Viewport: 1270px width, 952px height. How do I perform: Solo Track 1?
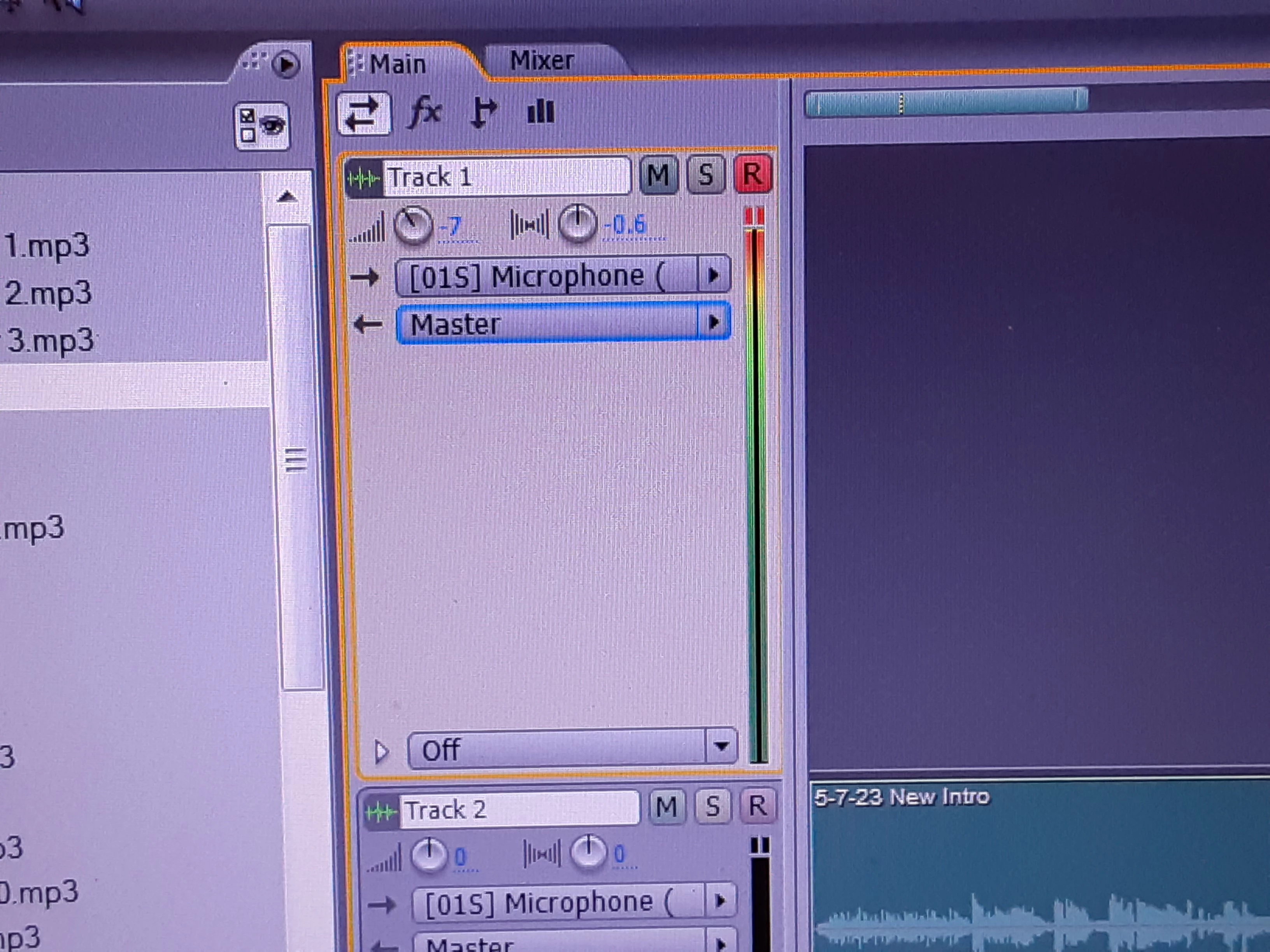(x=705, y=175)
